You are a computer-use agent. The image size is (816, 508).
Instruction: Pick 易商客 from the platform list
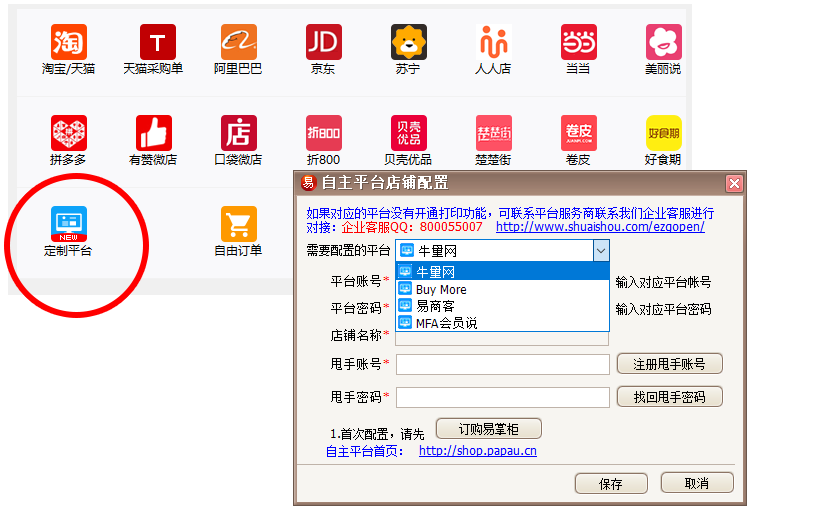502,306
